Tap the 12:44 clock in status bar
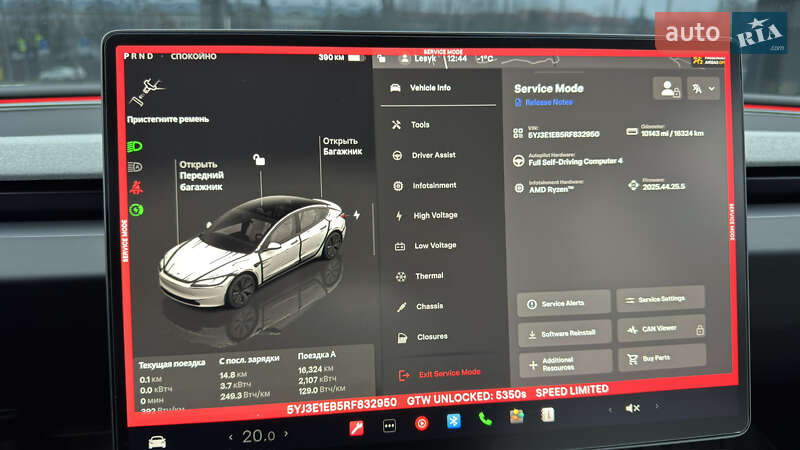 click(x=457, y=59)
